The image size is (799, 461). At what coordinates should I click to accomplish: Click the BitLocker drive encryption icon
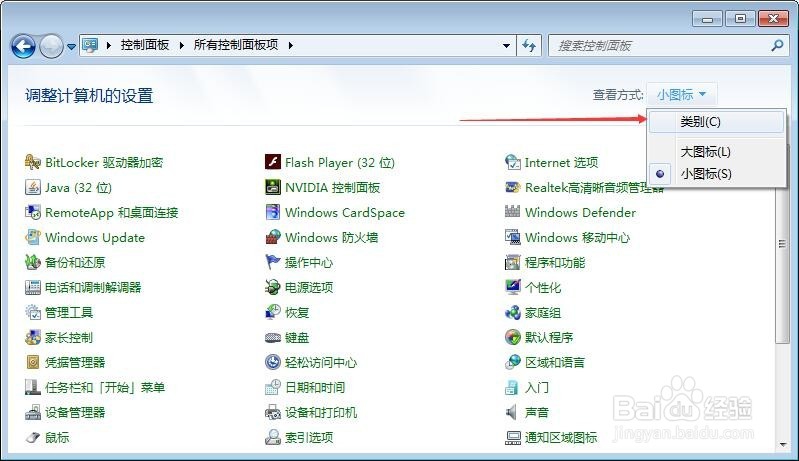(x=33, y=162)
